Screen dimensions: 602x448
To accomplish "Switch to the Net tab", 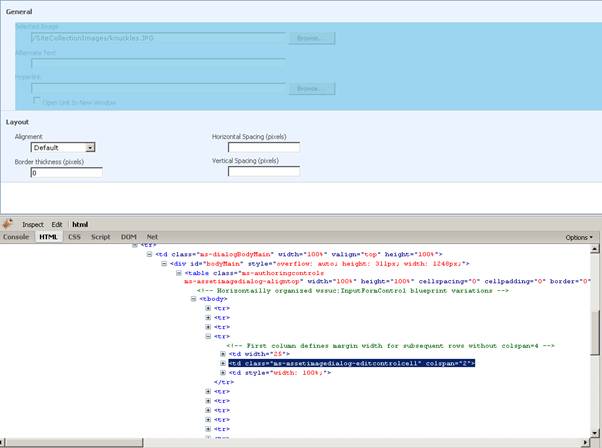I will tap(152, 237).
